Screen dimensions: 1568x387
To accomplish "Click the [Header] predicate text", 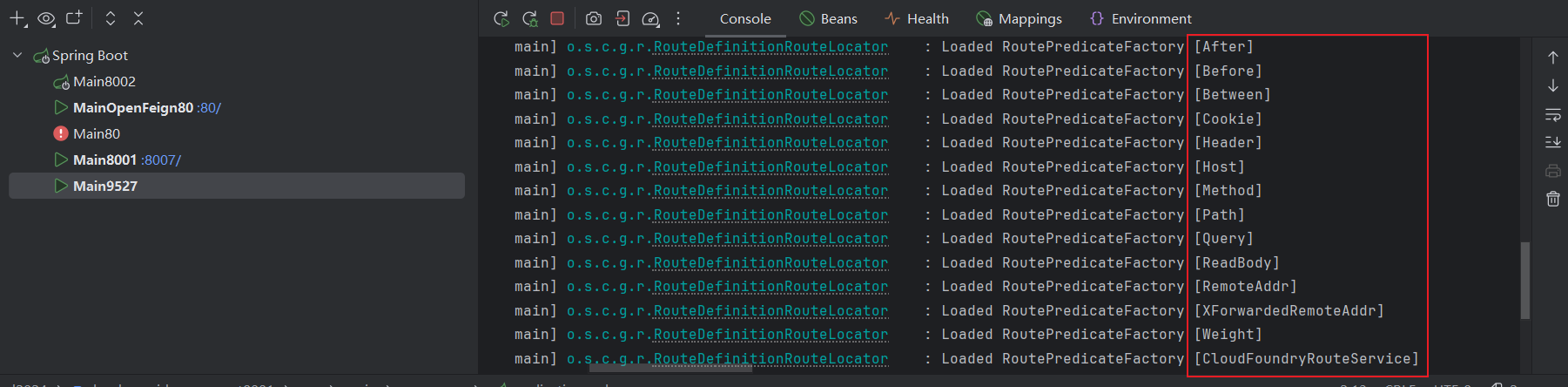I will coord(1228,142).
